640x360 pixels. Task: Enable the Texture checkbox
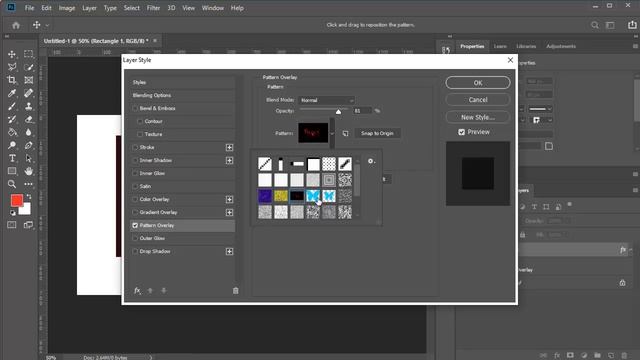[x=140, y=134]
